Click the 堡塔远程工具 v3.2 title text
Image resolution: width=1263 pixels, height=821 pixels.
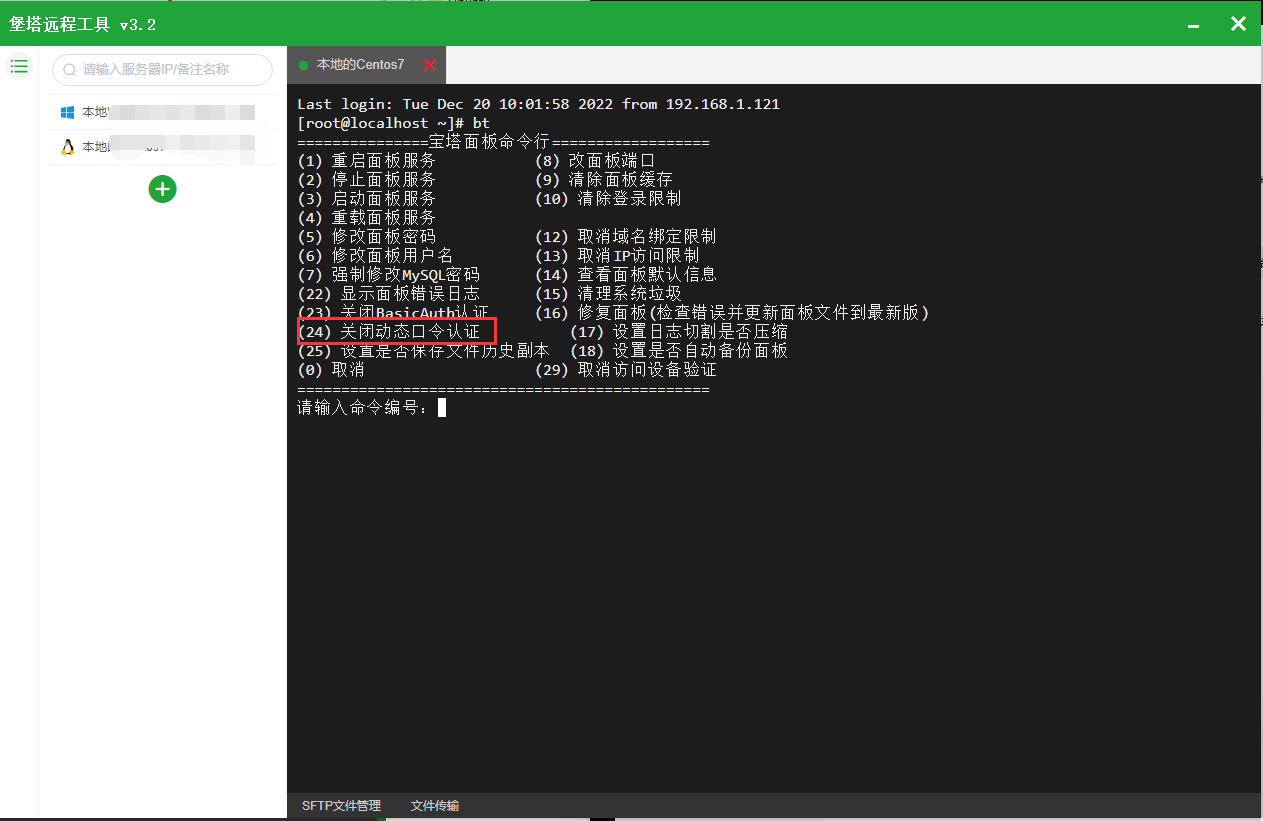83,25
